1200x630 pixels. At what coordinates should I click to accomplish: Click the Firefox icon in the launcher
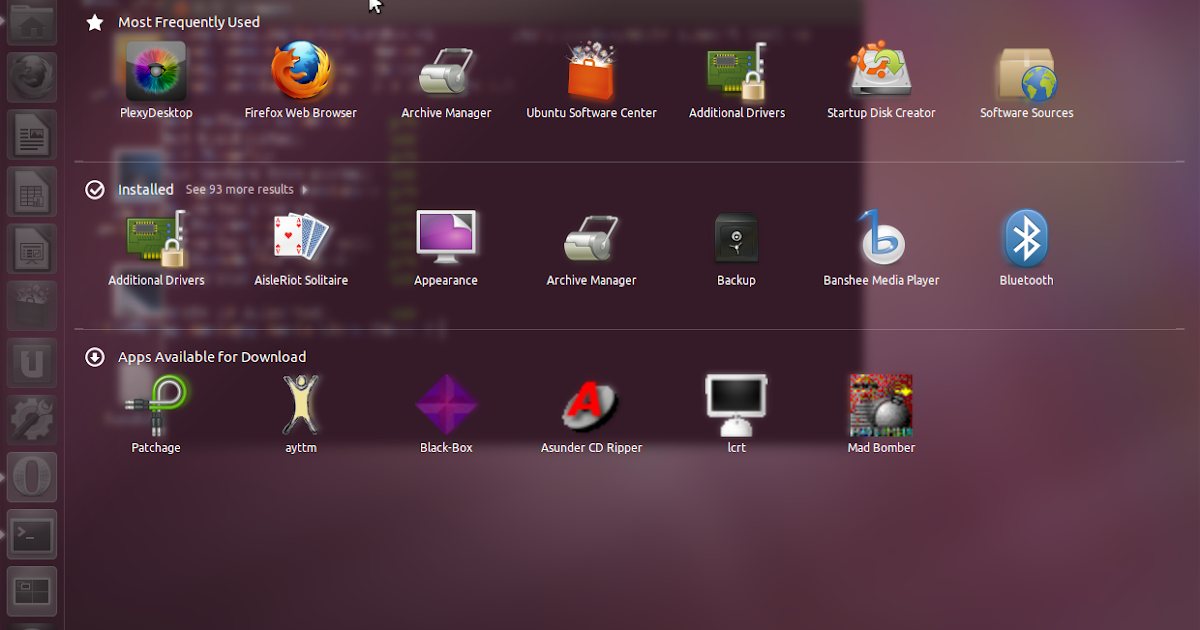coord(32,77)
